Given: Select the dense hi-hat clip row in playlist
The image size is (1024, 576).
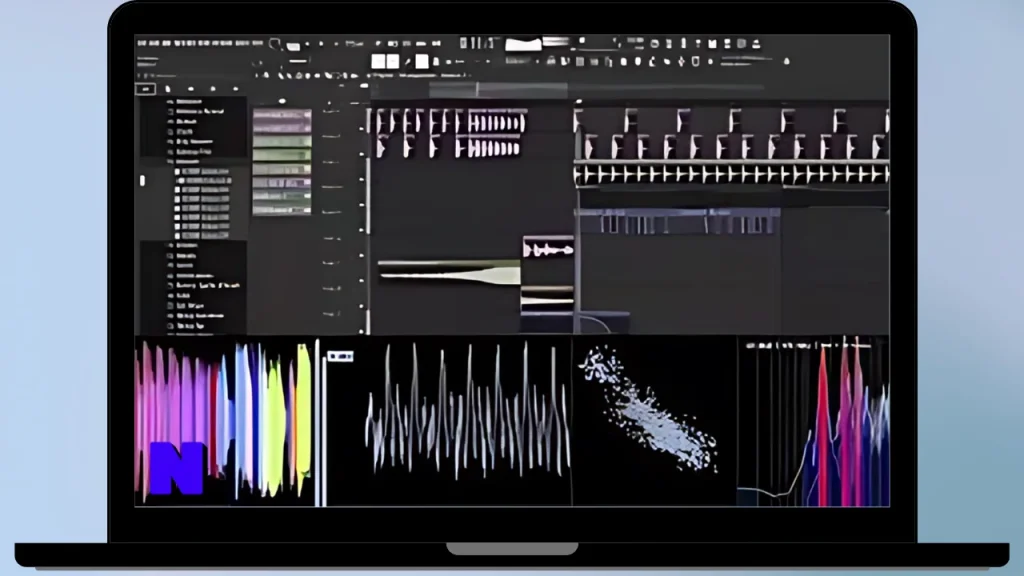Looking at the screenshot, I should pyautogui.click(x=731, y=174).
